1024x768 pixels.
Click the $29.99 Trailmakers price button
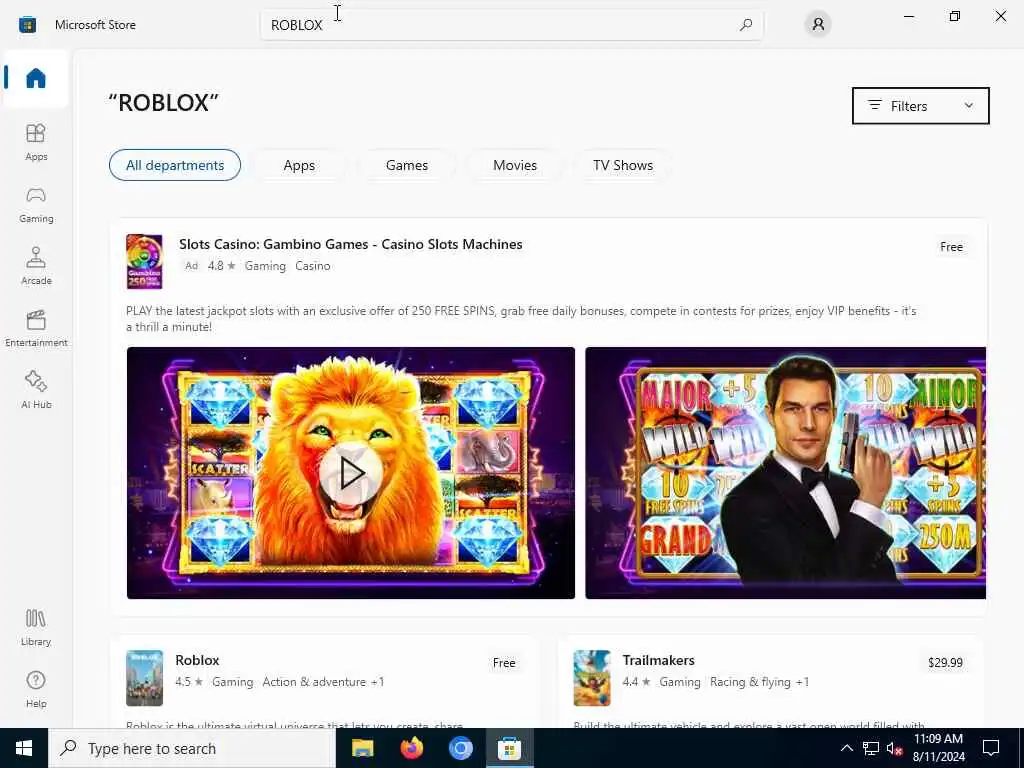click(x=945, y=663)
